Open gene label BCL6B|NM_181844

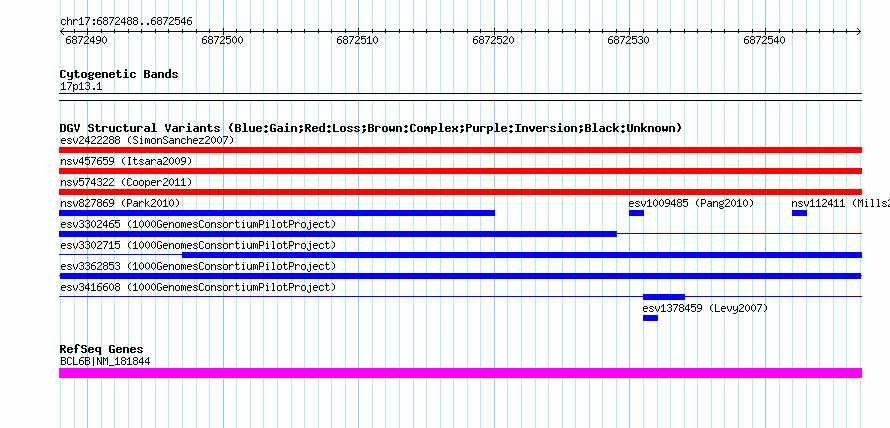pyautogui.click(x=105, y=362)
